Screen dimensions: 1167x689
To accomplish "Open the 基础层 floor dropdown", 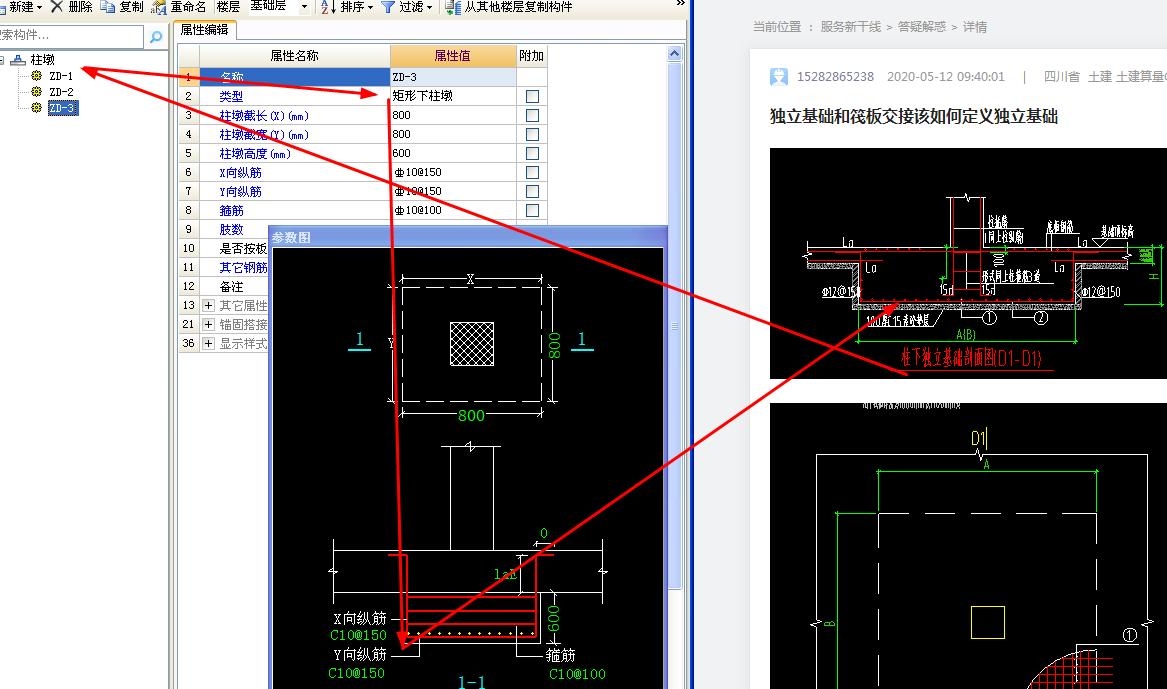I will click(x=304, y=7).
